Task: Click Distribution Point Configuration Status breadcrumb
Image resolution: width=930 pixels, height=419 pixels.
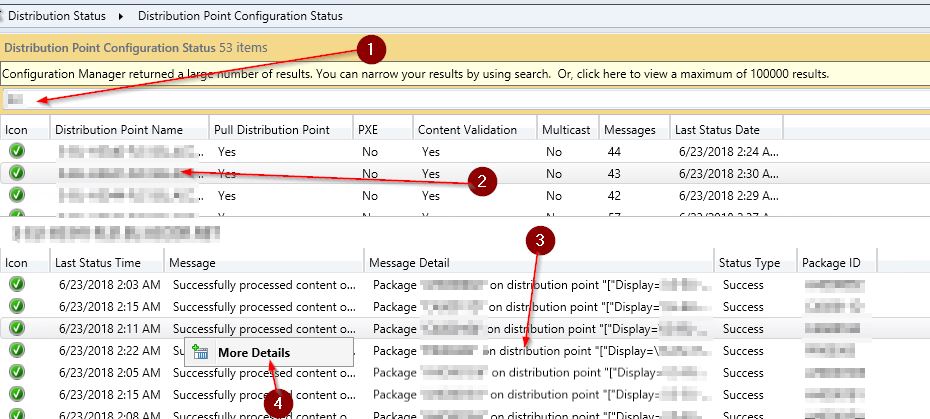Action: coord(240,16)
